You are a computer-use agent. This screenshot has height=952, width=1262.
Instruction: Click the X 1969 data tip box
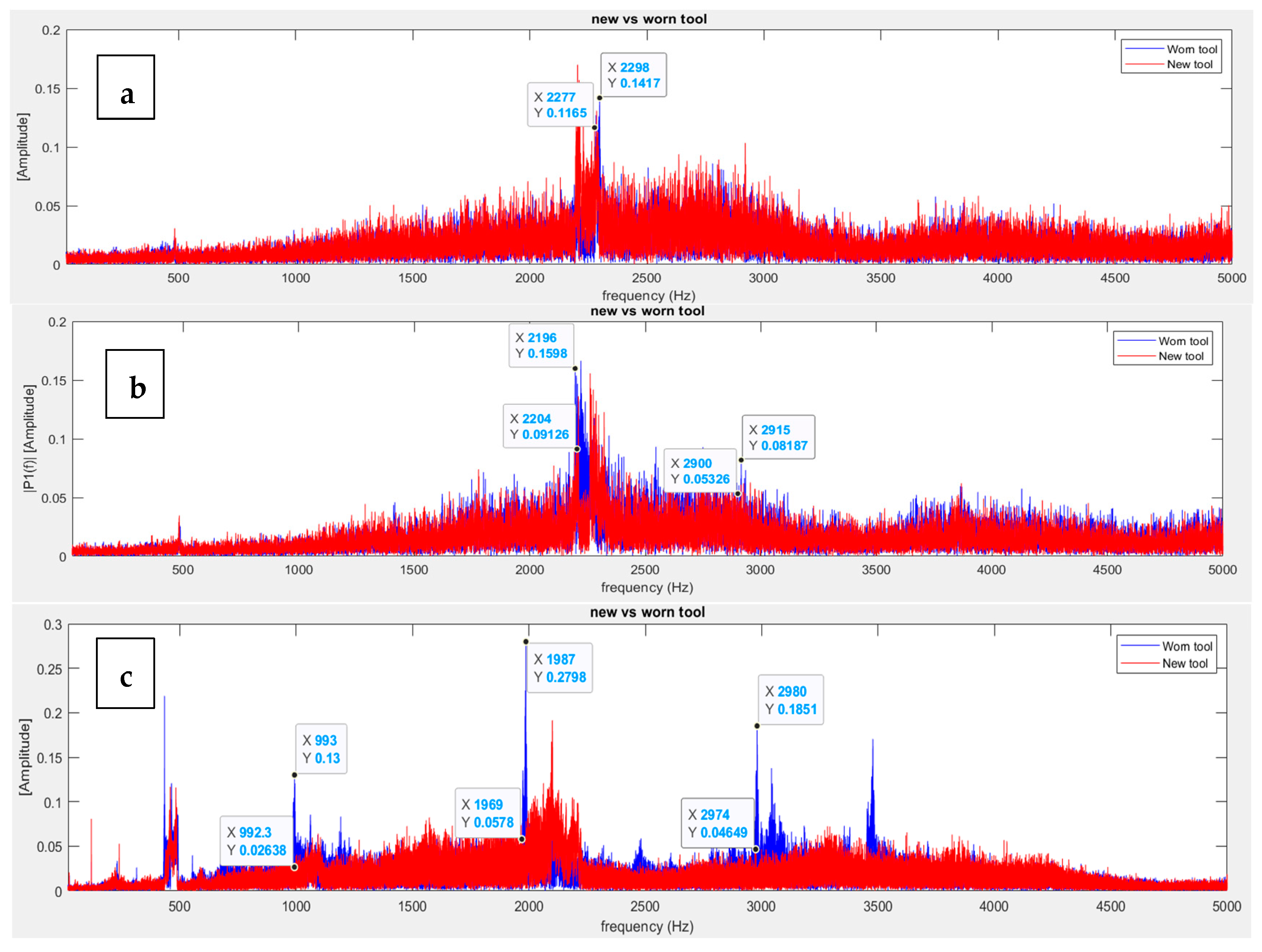point(487,813)
